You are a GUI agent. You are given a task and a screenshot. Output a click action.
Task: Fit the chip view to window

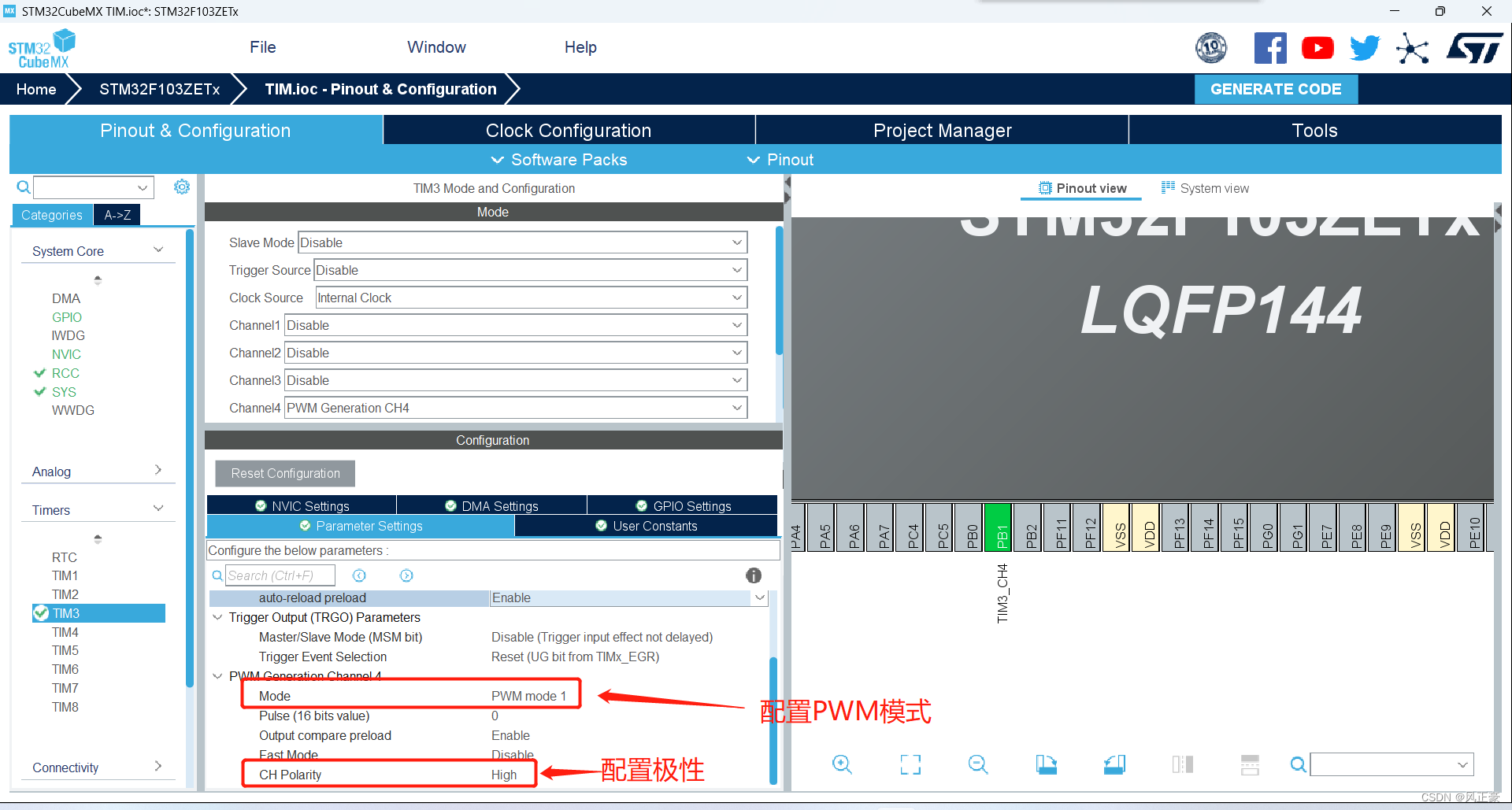[x=910, y=764]
